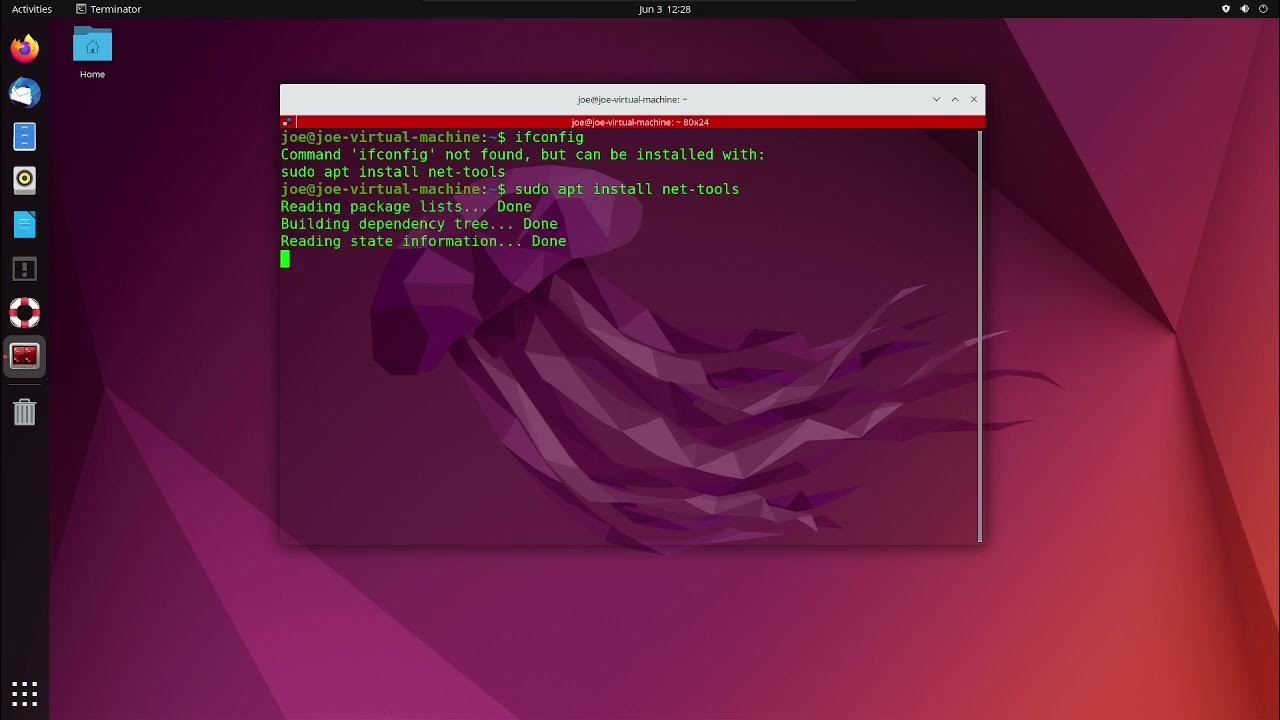Click the 'Building dependency tree... Done' line

point(419,224)
